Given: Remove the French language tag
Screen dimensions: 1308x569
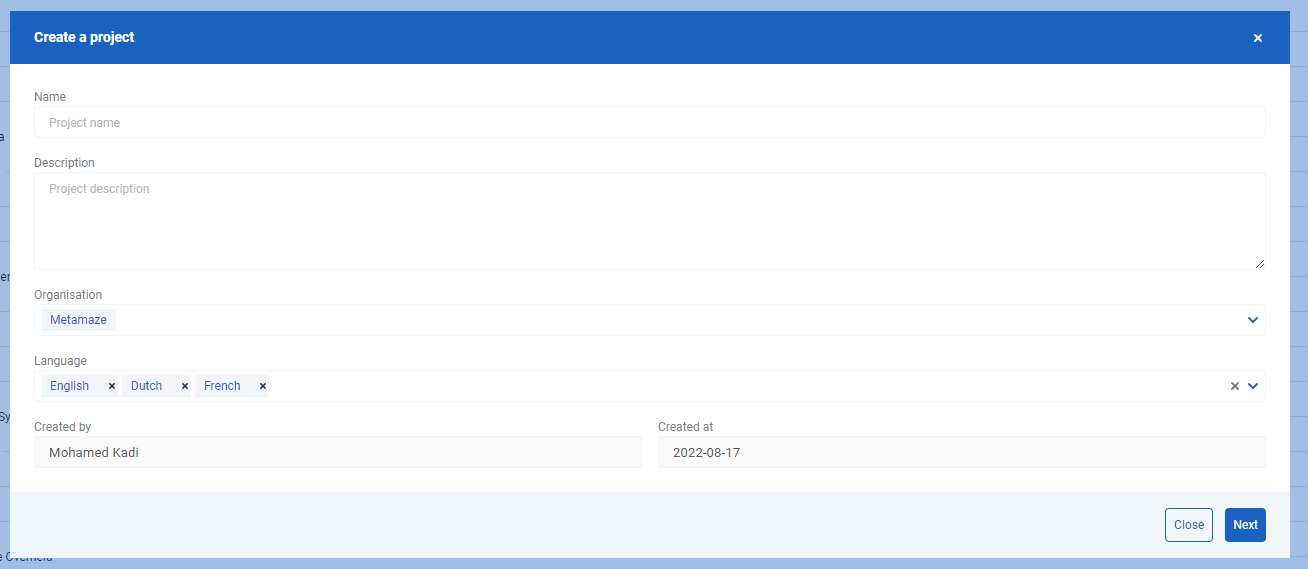Looking at the screenshot, I should click(263, 386).
